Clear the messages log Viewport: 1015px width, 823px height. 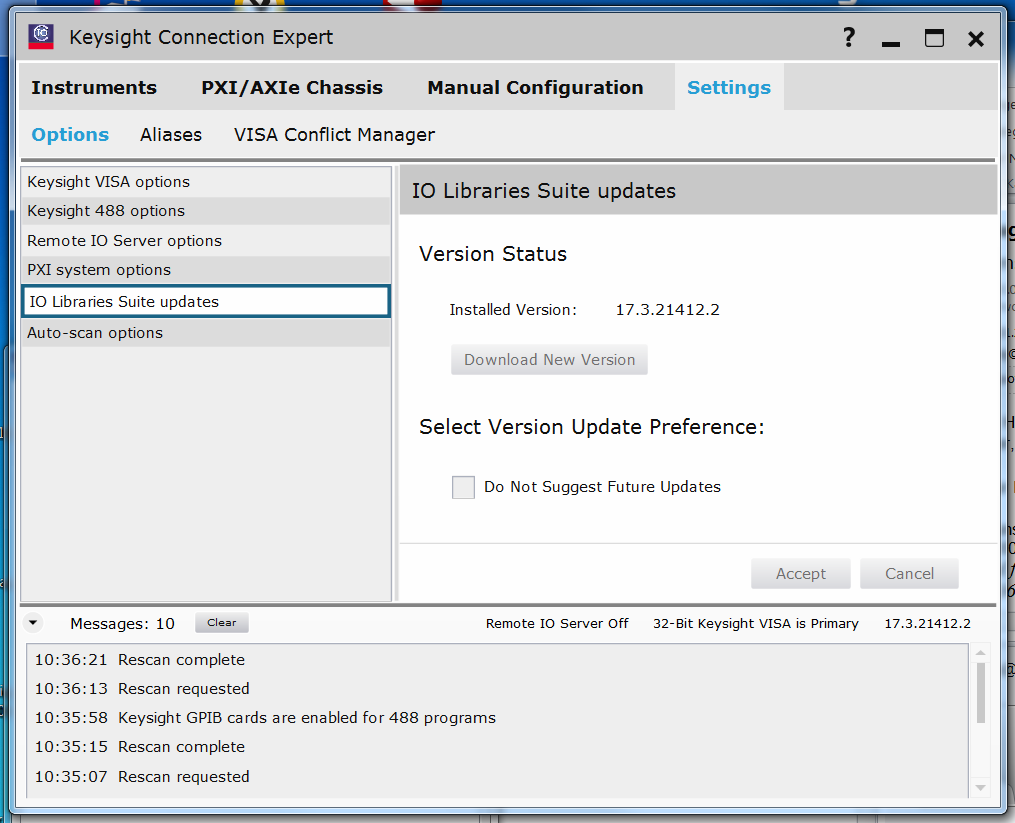[x=222, y=623]
